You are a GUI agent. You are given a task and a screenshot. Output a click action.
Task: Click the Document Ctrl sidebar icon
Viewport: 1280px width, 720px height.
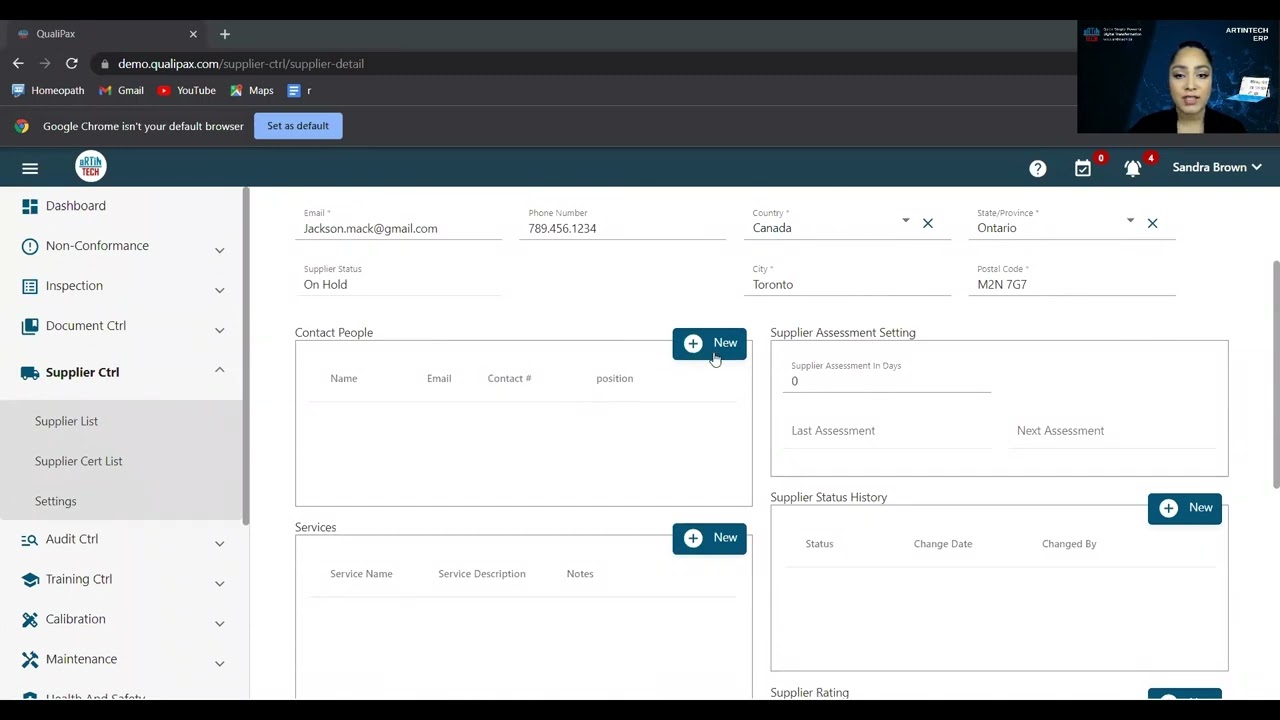pyautogui.click(x=30, y=326)
